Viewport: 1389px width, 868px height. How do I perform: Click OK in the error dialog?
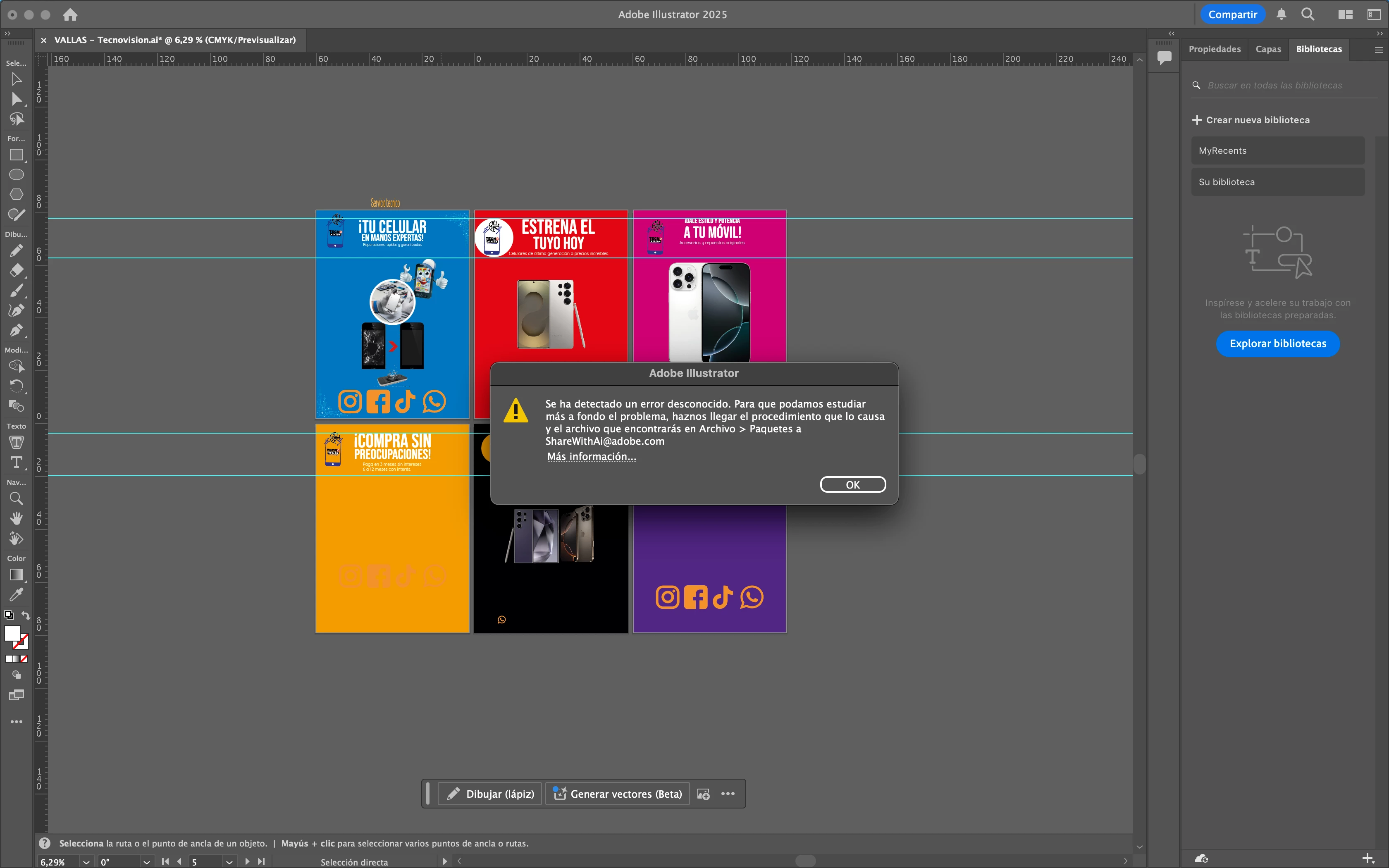(852, 484)
